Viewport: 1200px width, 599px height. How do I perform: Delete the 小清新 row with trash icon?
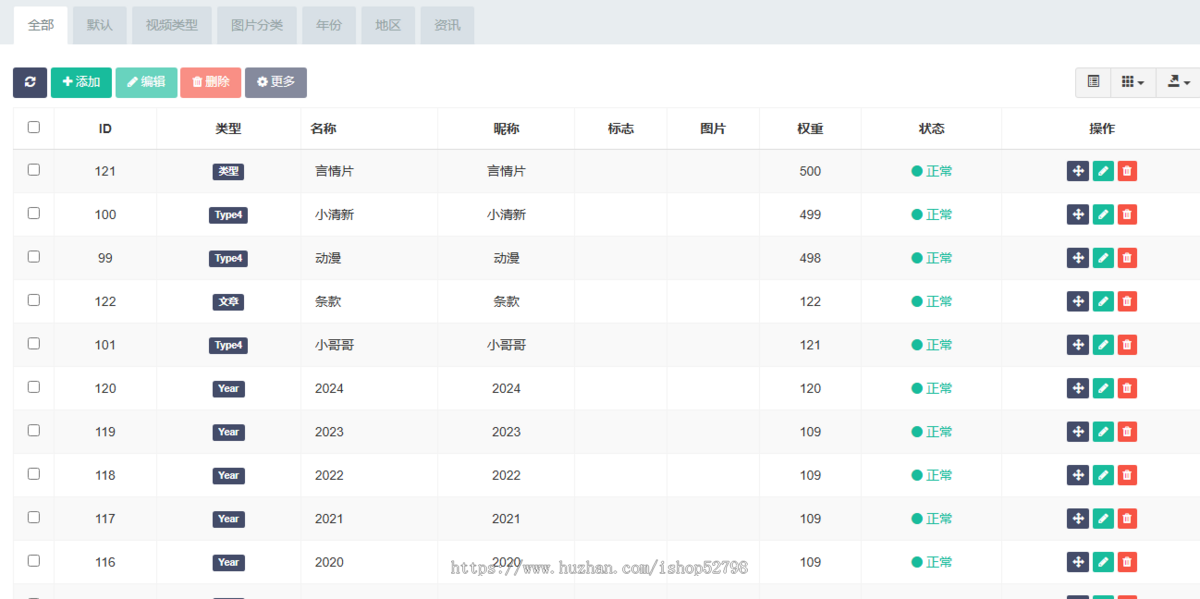pos(1127,214)
